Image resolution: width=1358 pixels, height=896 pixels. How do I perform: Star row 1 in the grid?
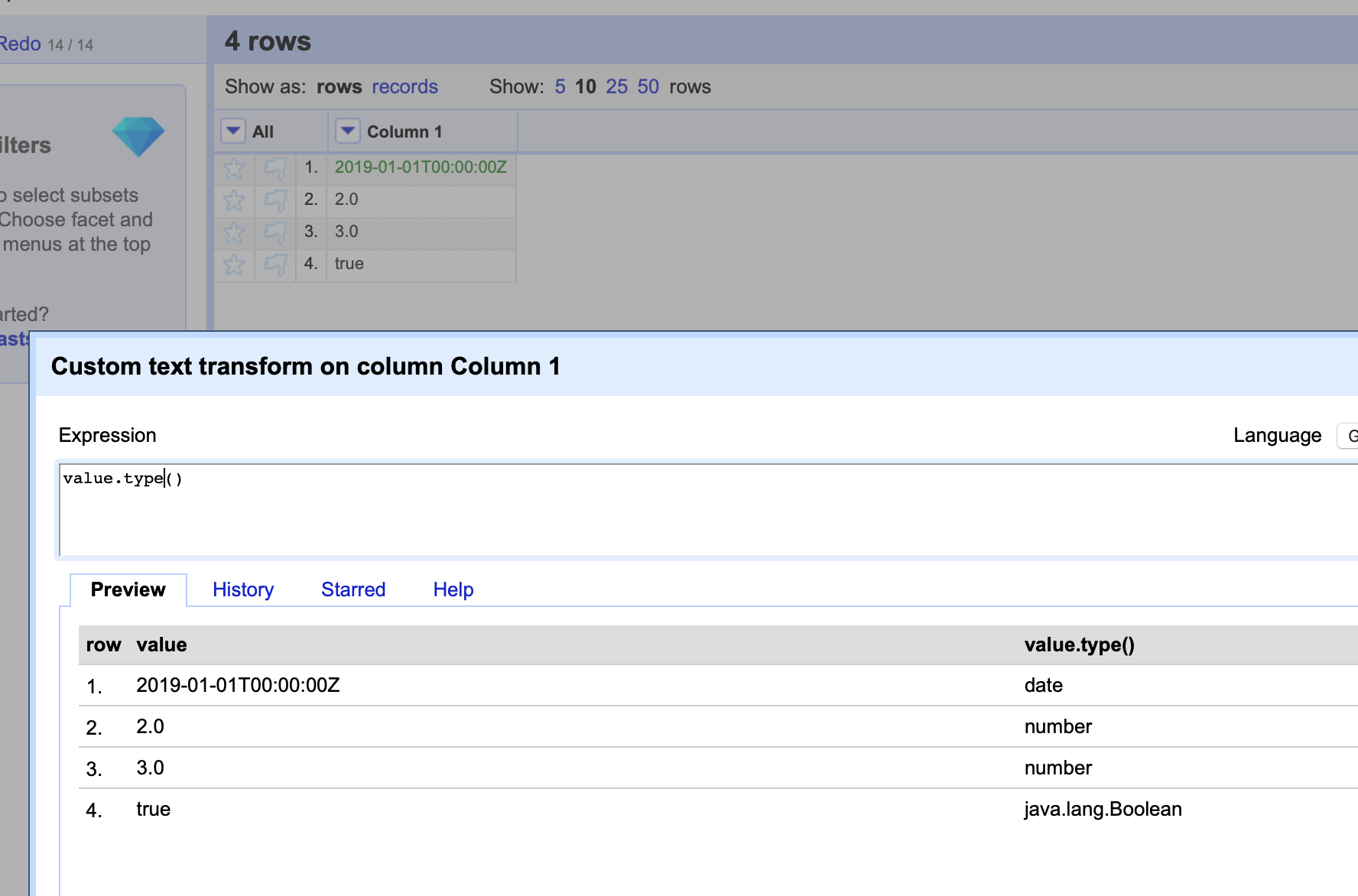tap(234, 167)
